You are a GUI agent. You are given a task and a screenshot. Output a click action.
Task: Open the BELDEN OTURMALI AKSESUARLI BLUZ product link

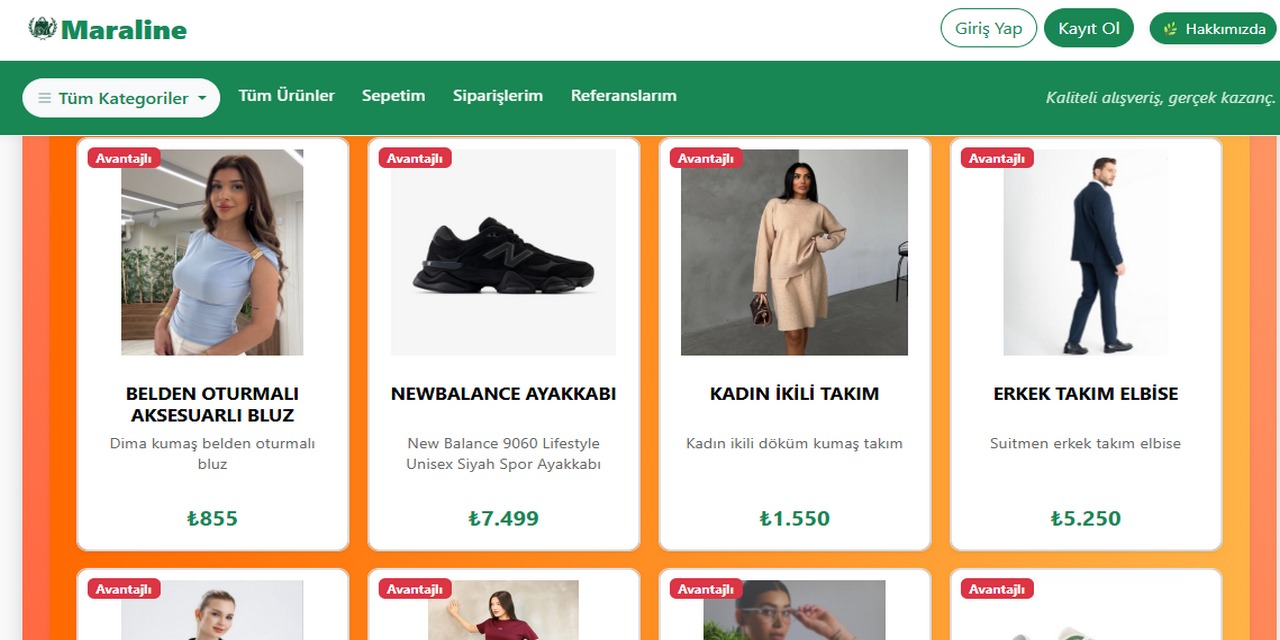pos(212,405)
